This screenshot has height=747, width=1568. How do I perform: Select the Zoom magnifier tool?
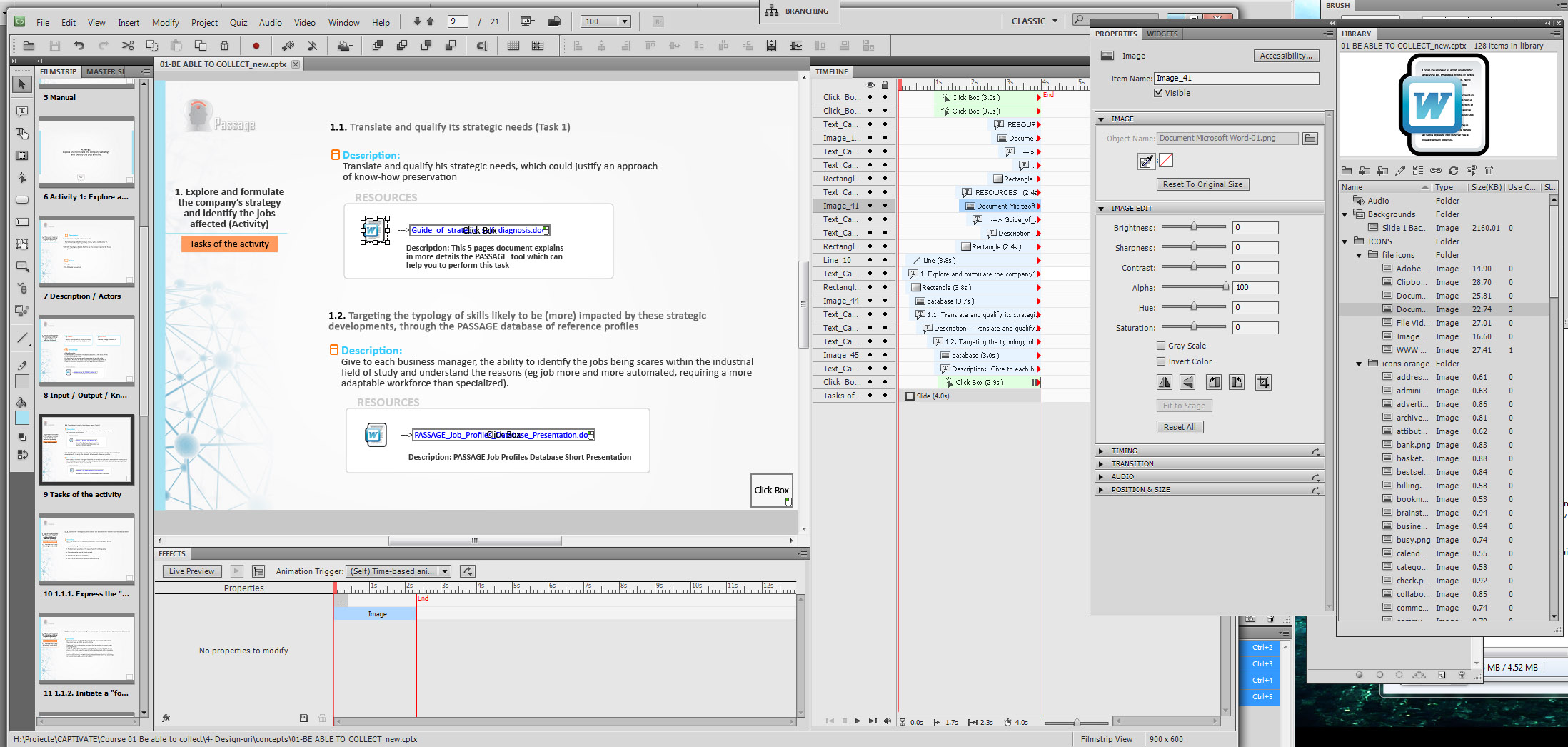pos(22,267)
